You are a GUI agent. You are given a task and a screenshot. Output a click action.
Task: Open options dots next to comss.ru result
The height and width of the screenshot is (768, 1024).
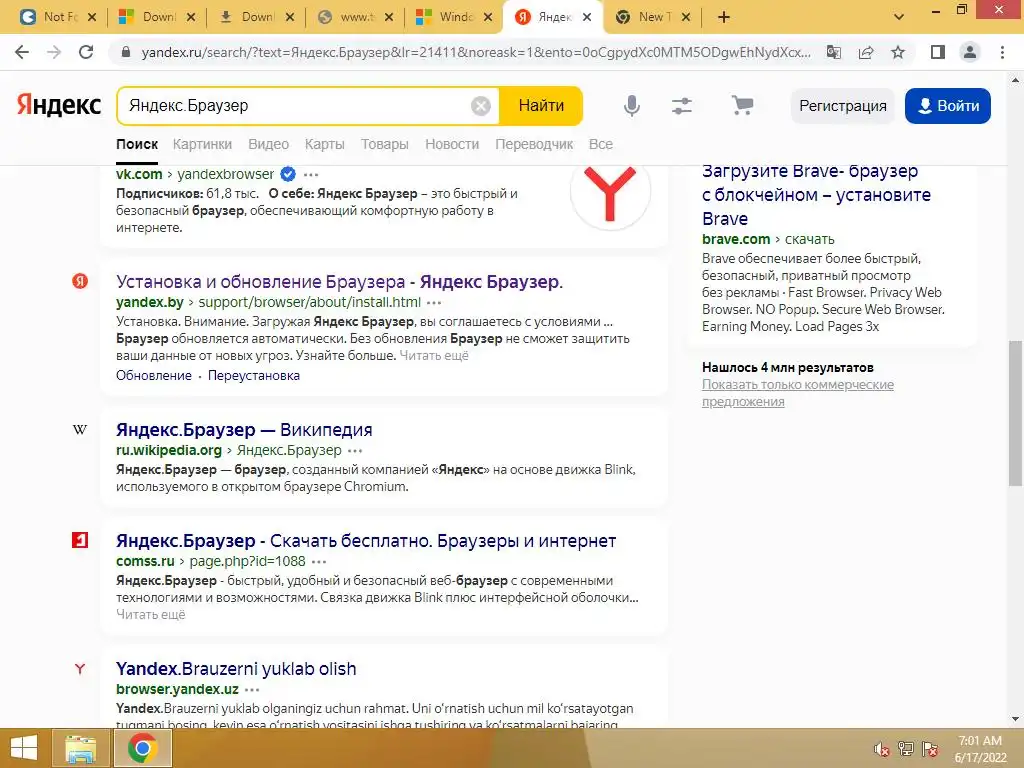[x=319, y=562]
